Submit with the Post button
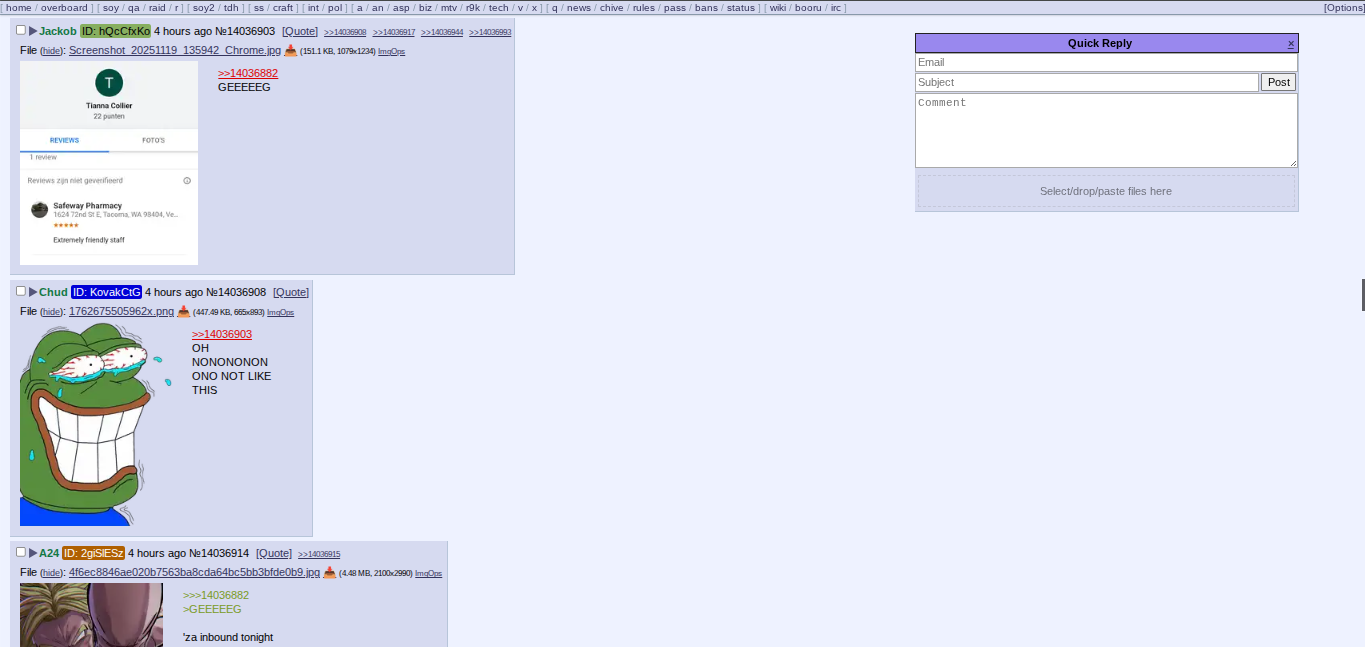 [1278, 82]
